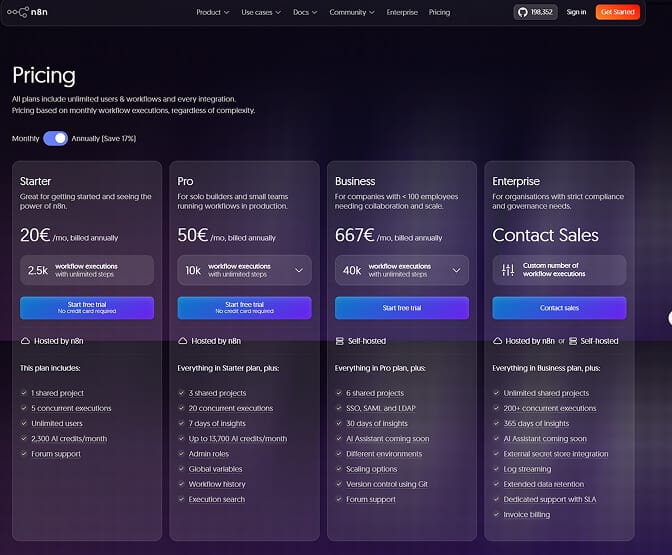Click checkmark beside 5 concurrent executions
672x555 pixels.
(24, 408)
